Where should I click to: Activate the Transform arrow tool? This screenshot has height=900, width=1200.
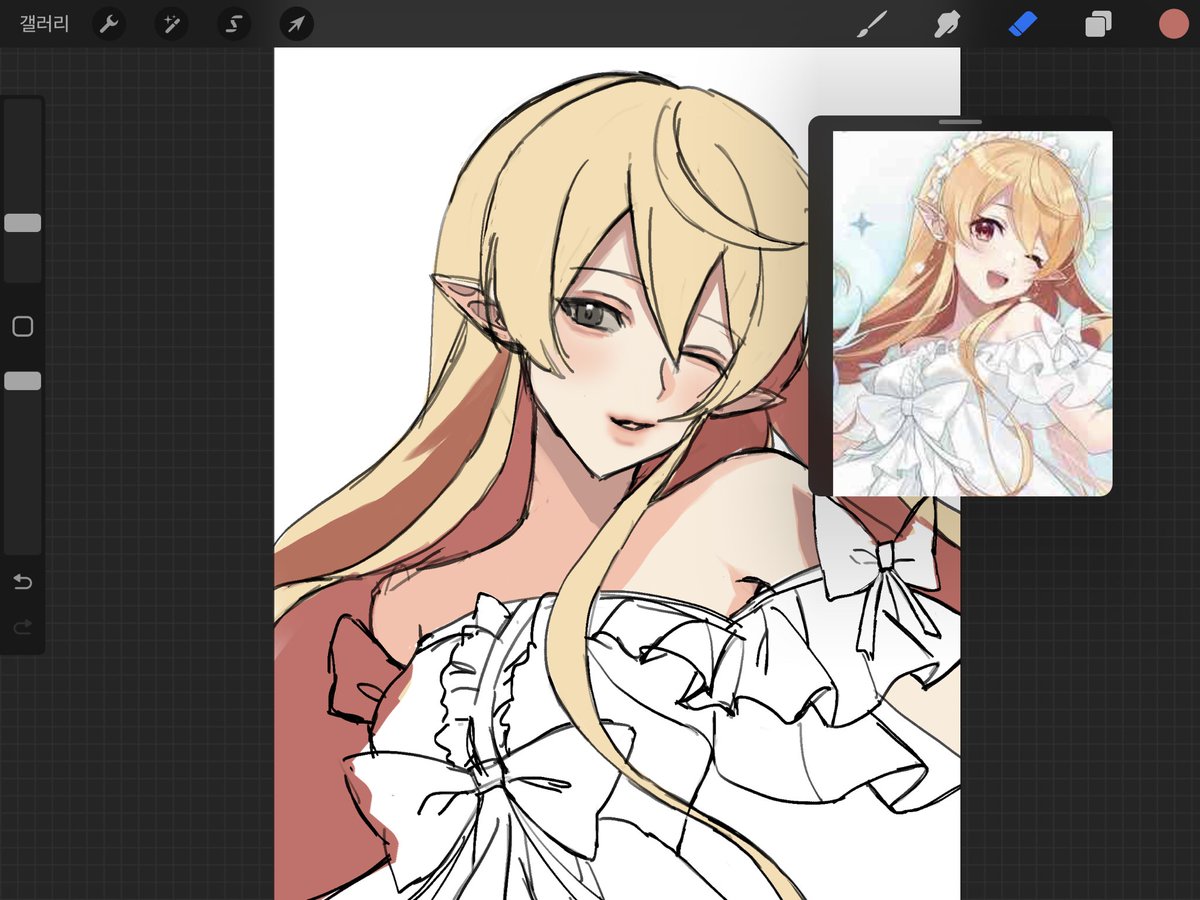[x=296, y=24]
